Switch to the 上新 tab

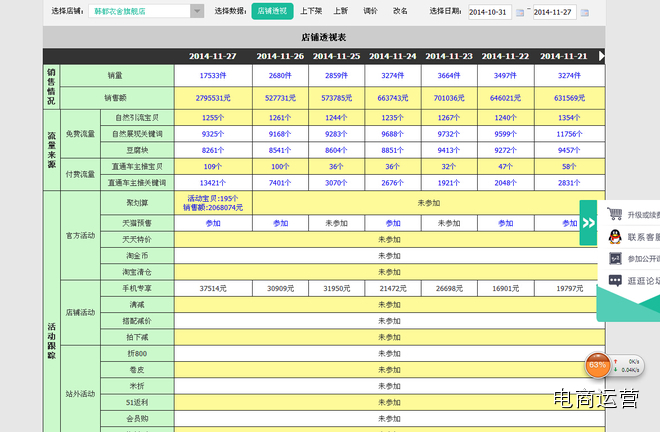(341, 11)
